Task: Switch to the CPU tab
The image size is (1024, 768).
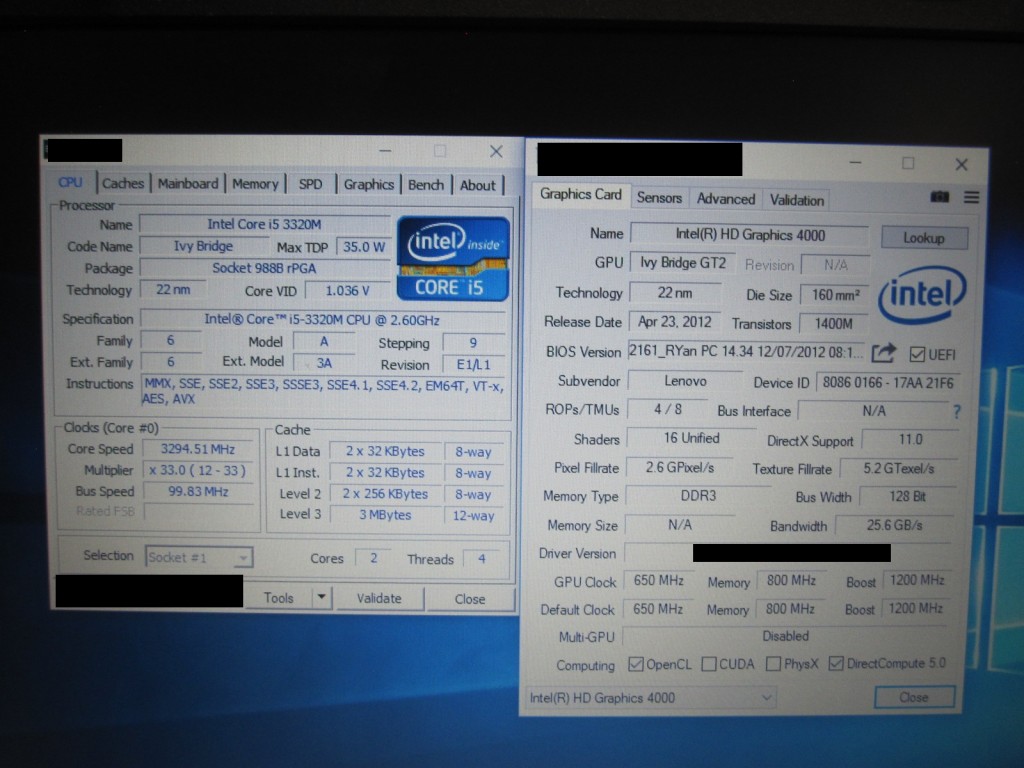Action: (x=71, y=183)
